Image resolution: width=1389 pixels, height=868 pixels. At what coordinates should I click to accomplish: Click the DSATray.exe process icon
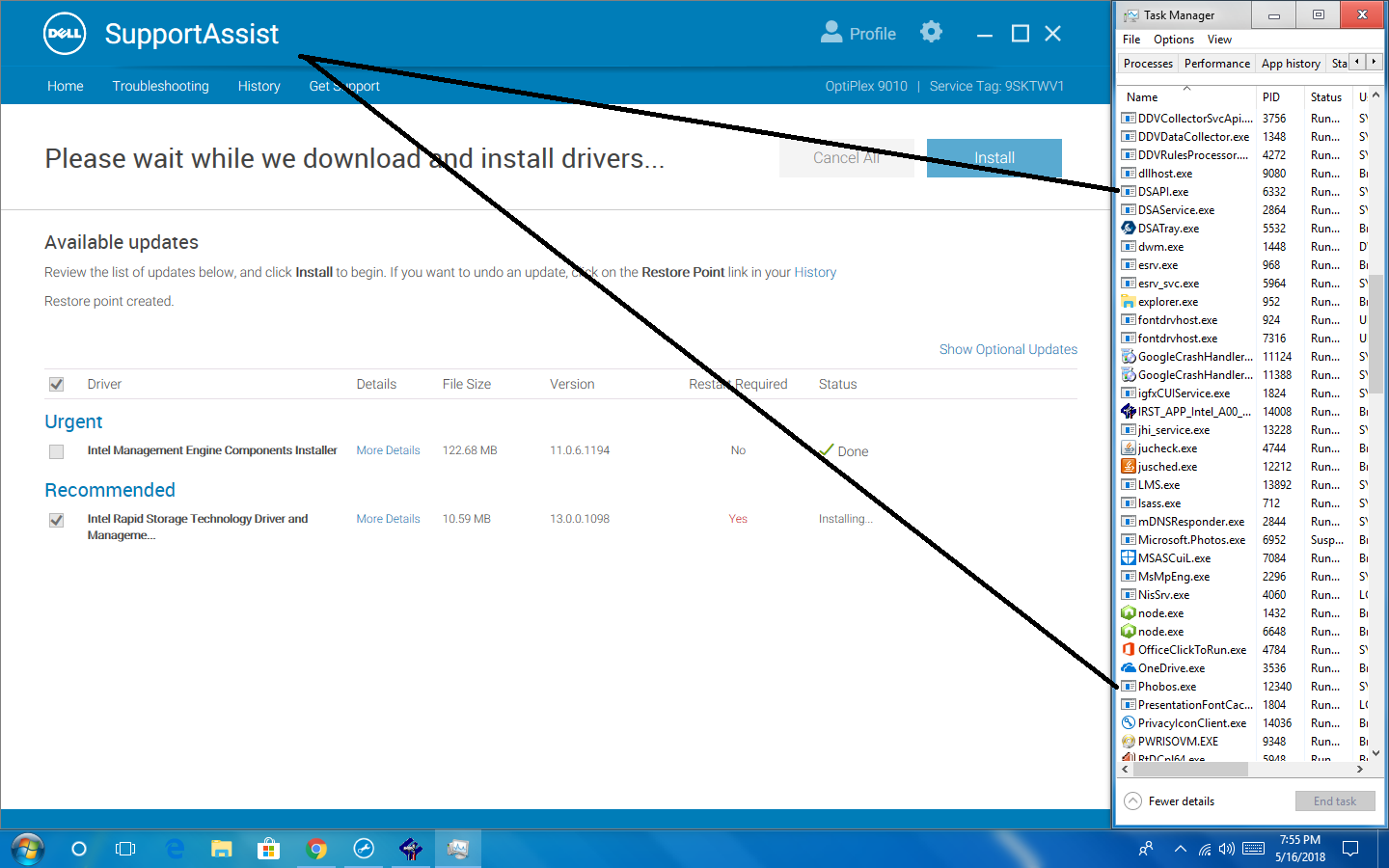pos(1128,229)
